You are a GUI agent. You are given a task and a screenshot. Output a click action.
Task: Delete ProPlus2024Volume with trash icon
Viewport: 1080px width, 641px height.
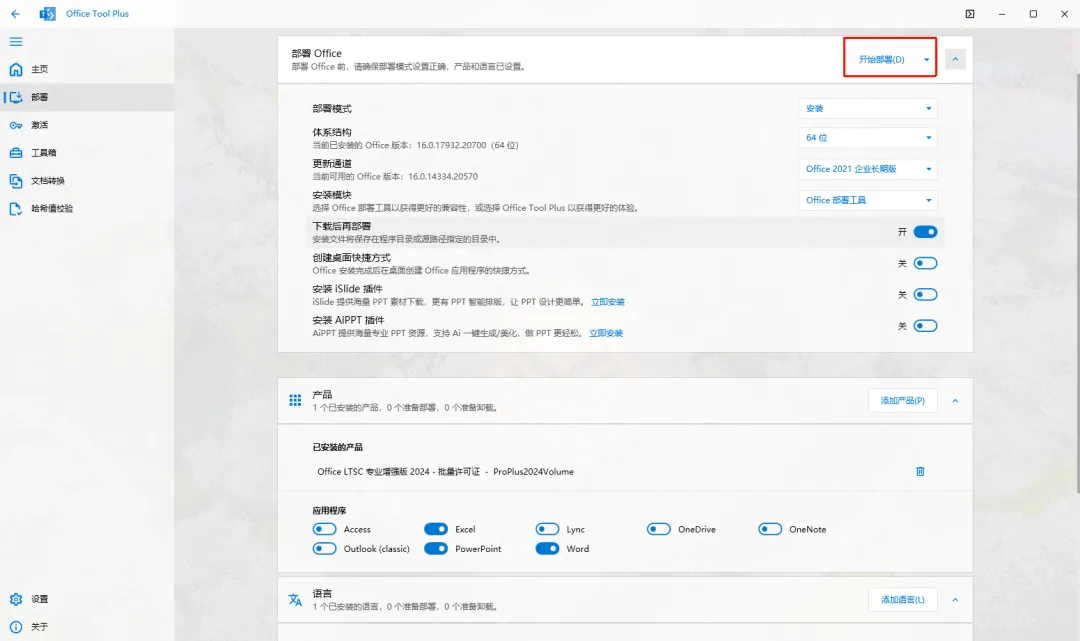pyautogui.click(x=920, y=472)
